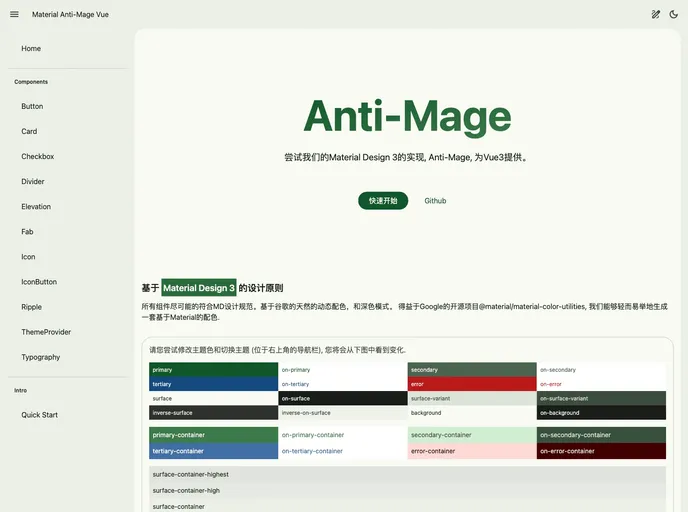Select Elevation from Components list

pos(36,206)
